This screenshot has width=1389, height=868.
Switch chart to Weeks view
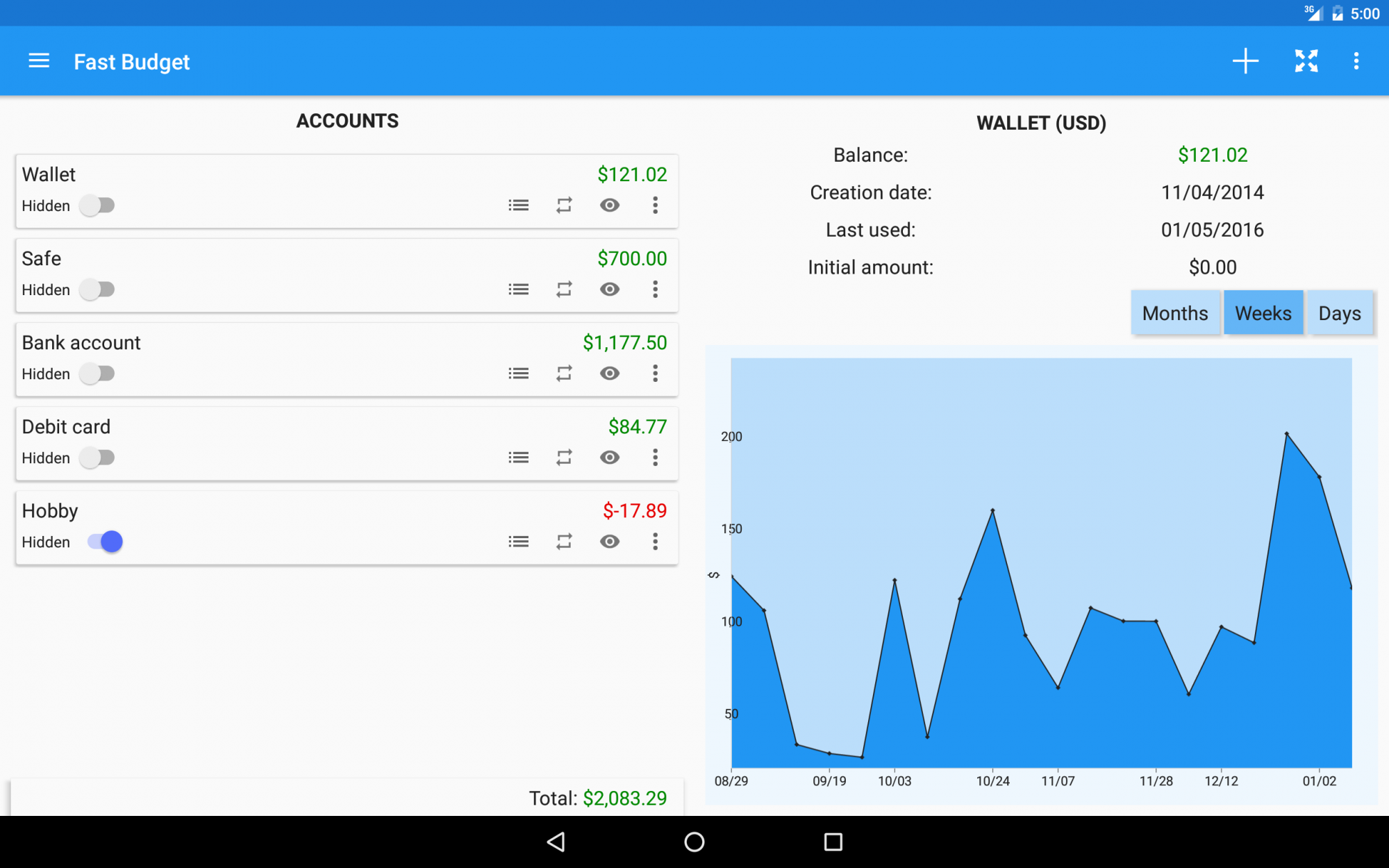click(1263, 313)
